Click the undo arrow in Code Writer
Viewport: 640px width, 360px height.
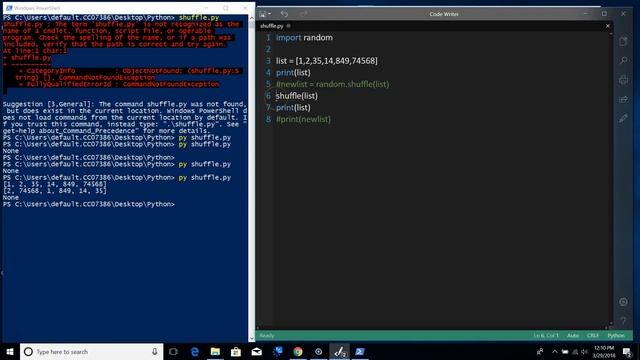[x=284, y=14]
